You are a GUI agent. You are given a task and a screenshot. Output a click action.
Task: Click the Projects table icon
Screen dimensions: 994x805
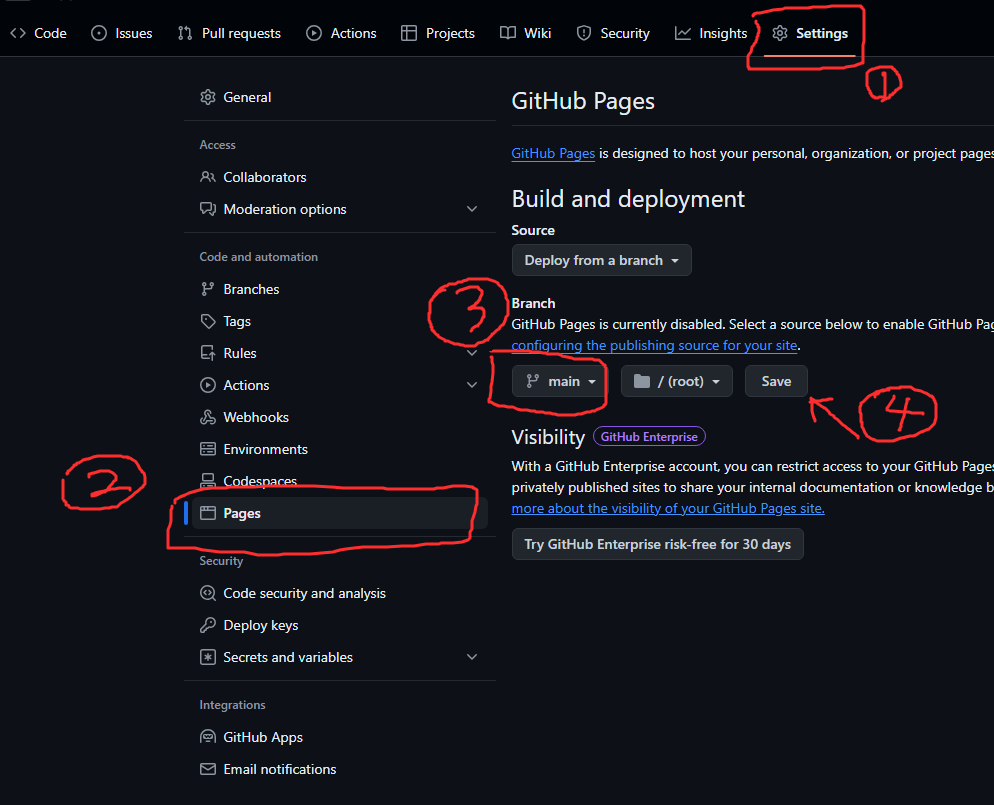[x=409, y=33]
